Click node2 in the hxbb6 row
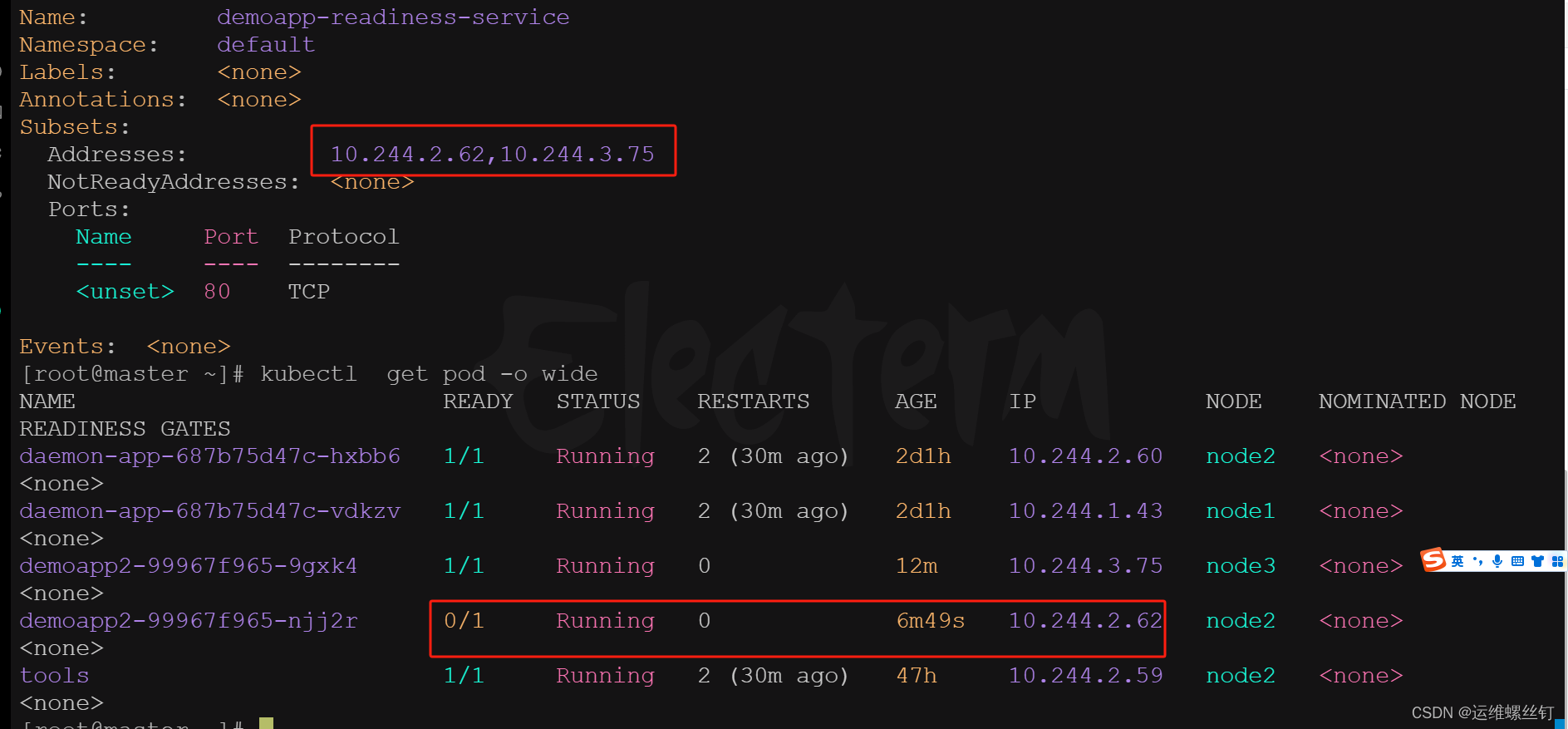This screenshot has width=1568, height=729. coord(1240,456)
